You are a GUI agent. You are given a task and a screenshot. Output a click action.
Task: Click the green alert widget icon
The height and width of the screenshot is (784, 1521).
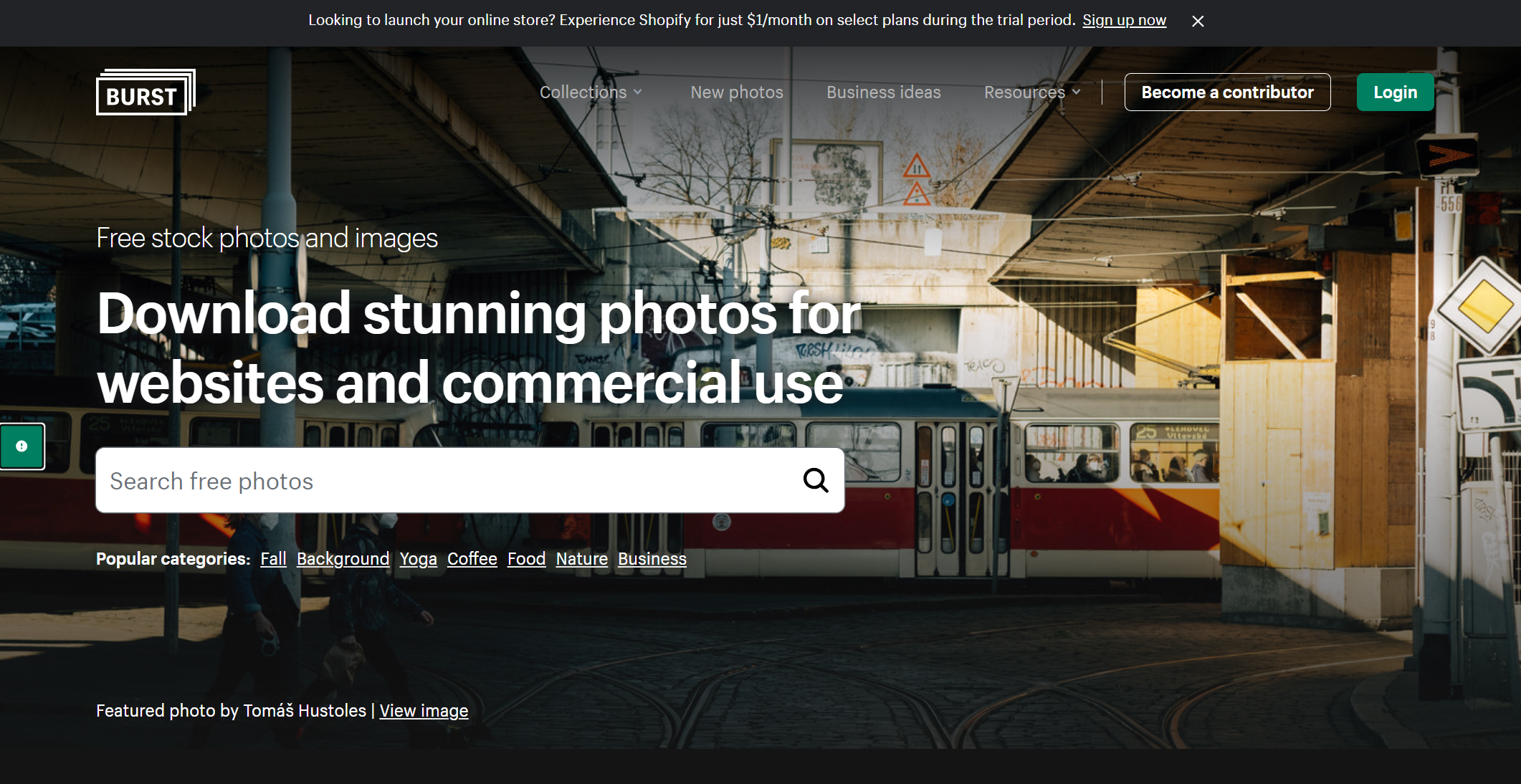pyautogui.click(x=22, y=446)
